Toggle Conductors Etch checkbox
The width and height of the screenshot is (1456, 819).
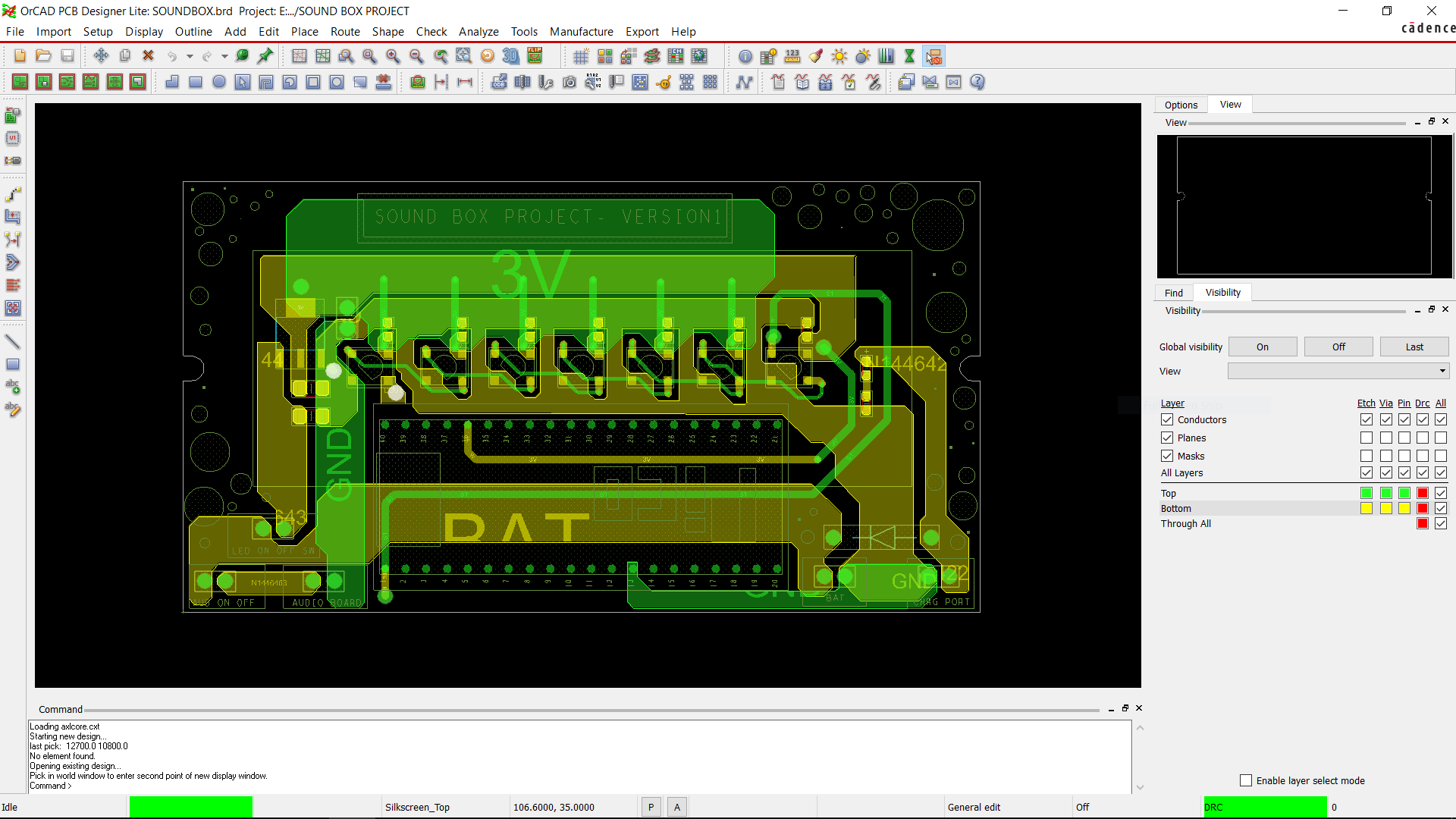(1367, 419)
